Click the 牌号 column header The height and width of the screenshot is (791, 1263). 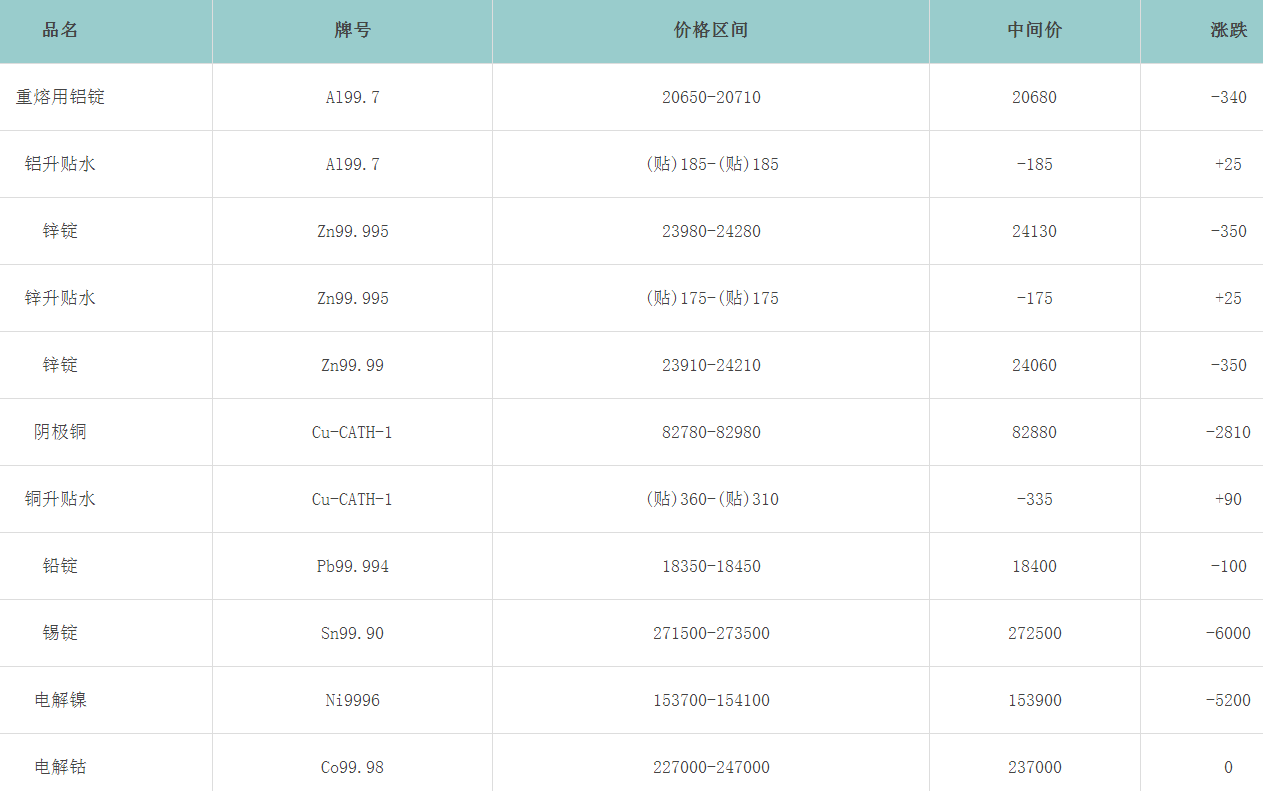tap(352, 30)
